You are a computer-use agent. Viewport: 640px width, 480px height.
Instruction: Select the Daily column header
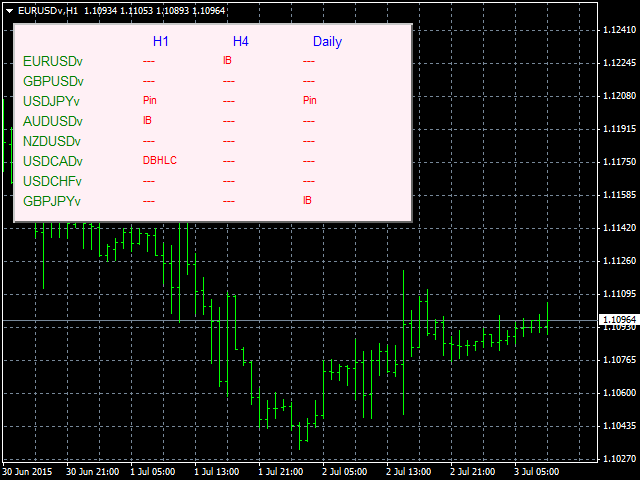point(327,42)
